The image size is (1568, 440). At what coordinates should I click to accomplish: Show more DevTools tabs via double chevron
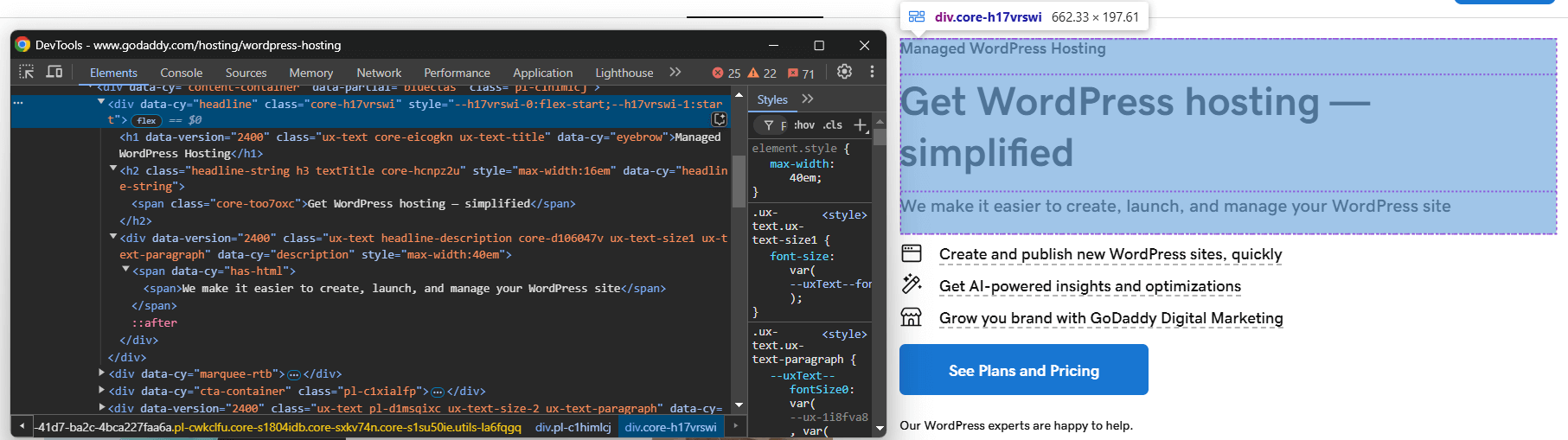click(x=675, y=72)
